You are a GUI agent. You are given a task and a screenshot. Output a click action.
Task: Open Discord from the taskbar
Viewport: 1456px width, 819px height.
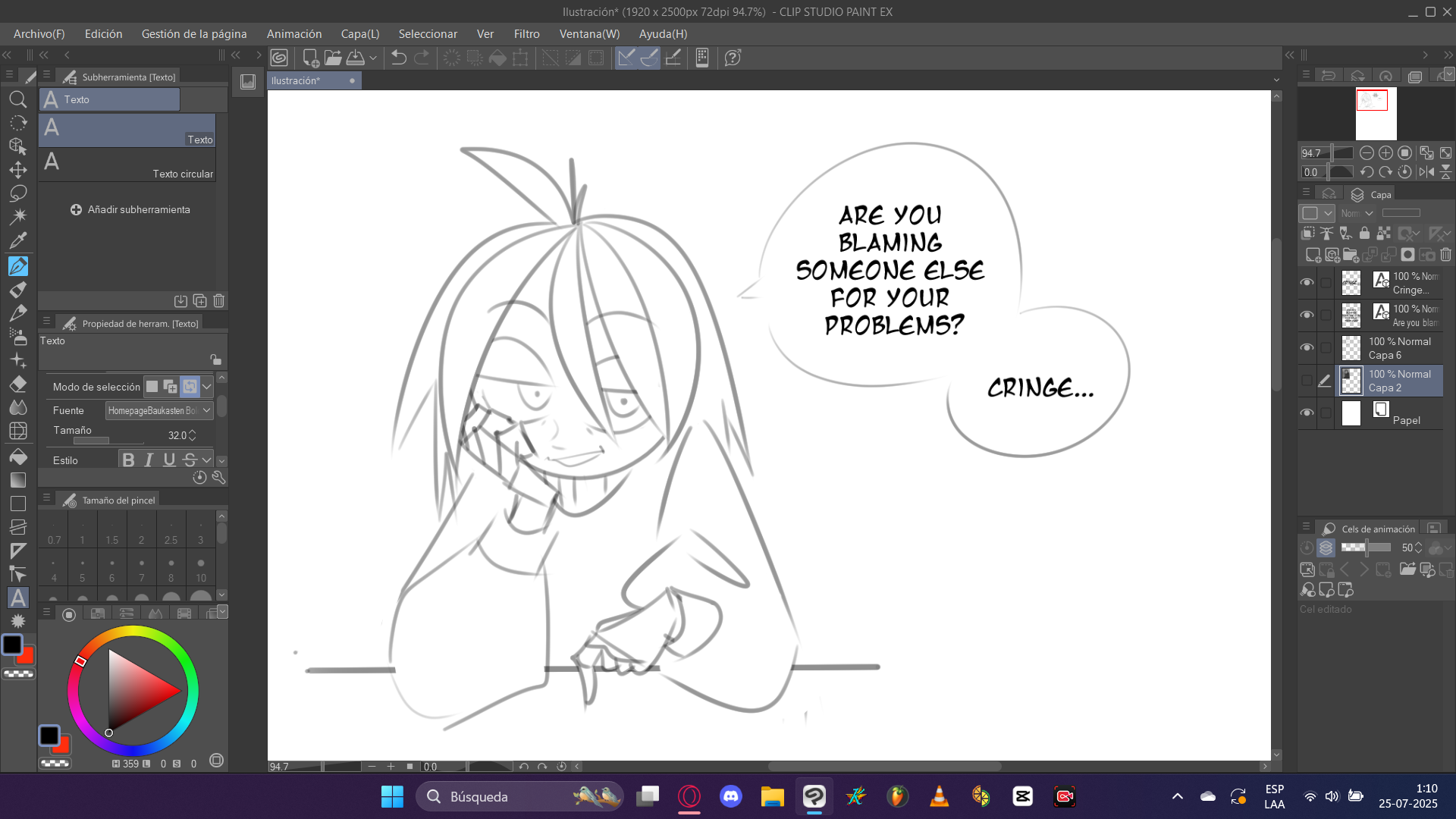click(x=730, y=796)
